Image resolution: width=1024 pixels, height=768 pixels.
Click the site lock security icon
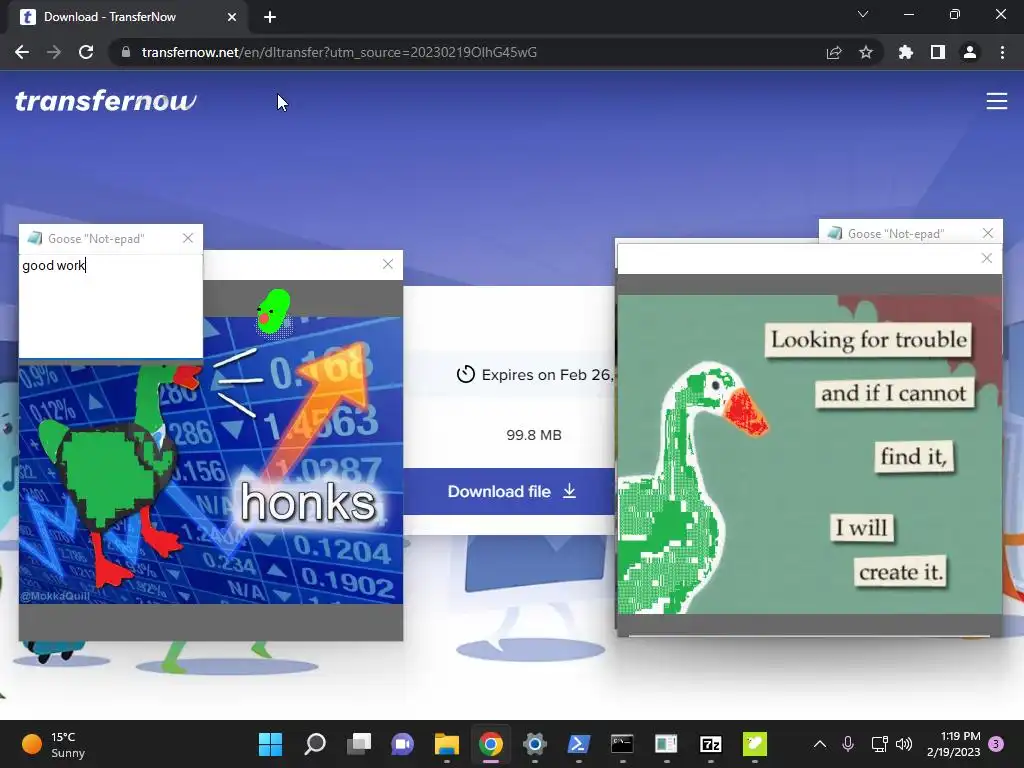126,52
